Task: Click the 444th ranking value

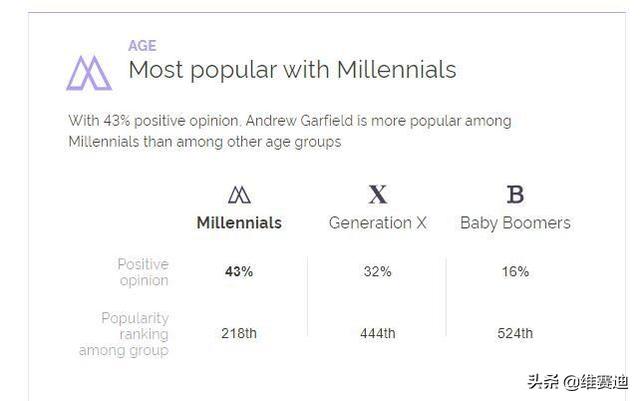Action: (378, 333)
